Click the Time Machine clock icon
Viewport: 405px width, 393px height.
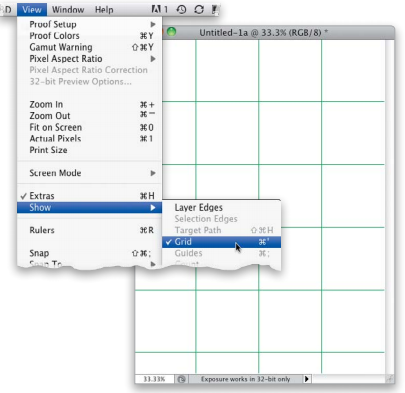(x=181, y=9)
